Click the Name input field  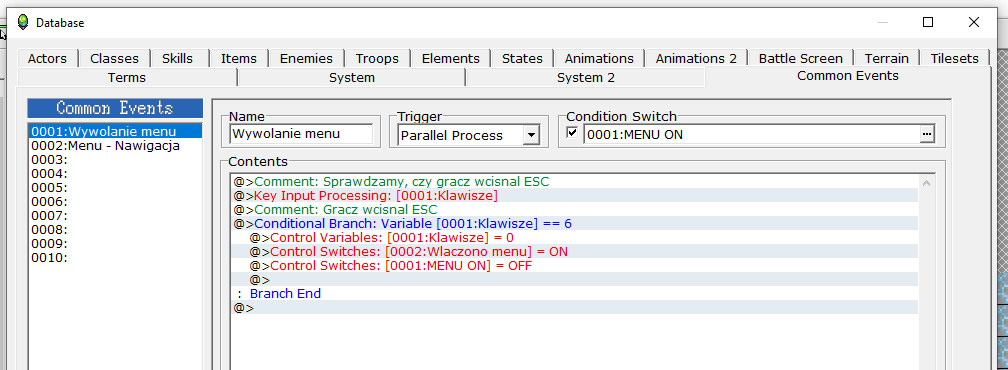(x=301, y=134)
